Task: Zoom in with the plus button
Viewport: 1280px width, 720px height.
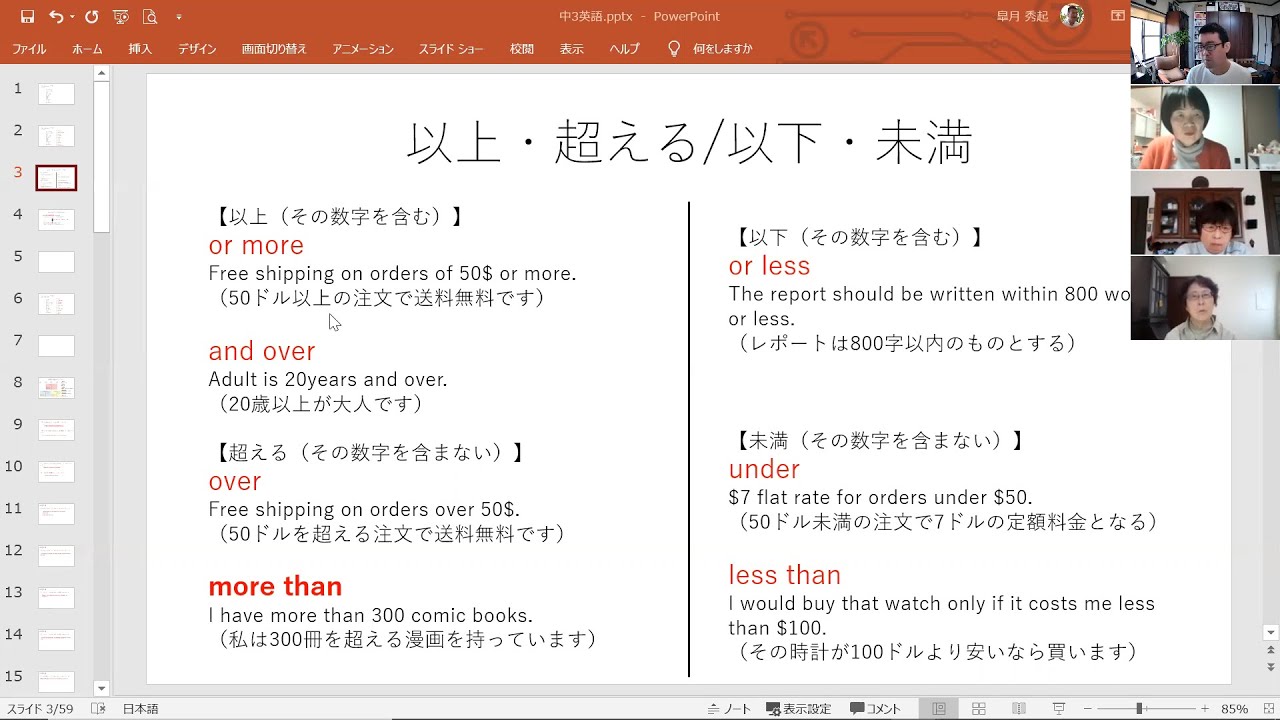Action: [1205, 709]
